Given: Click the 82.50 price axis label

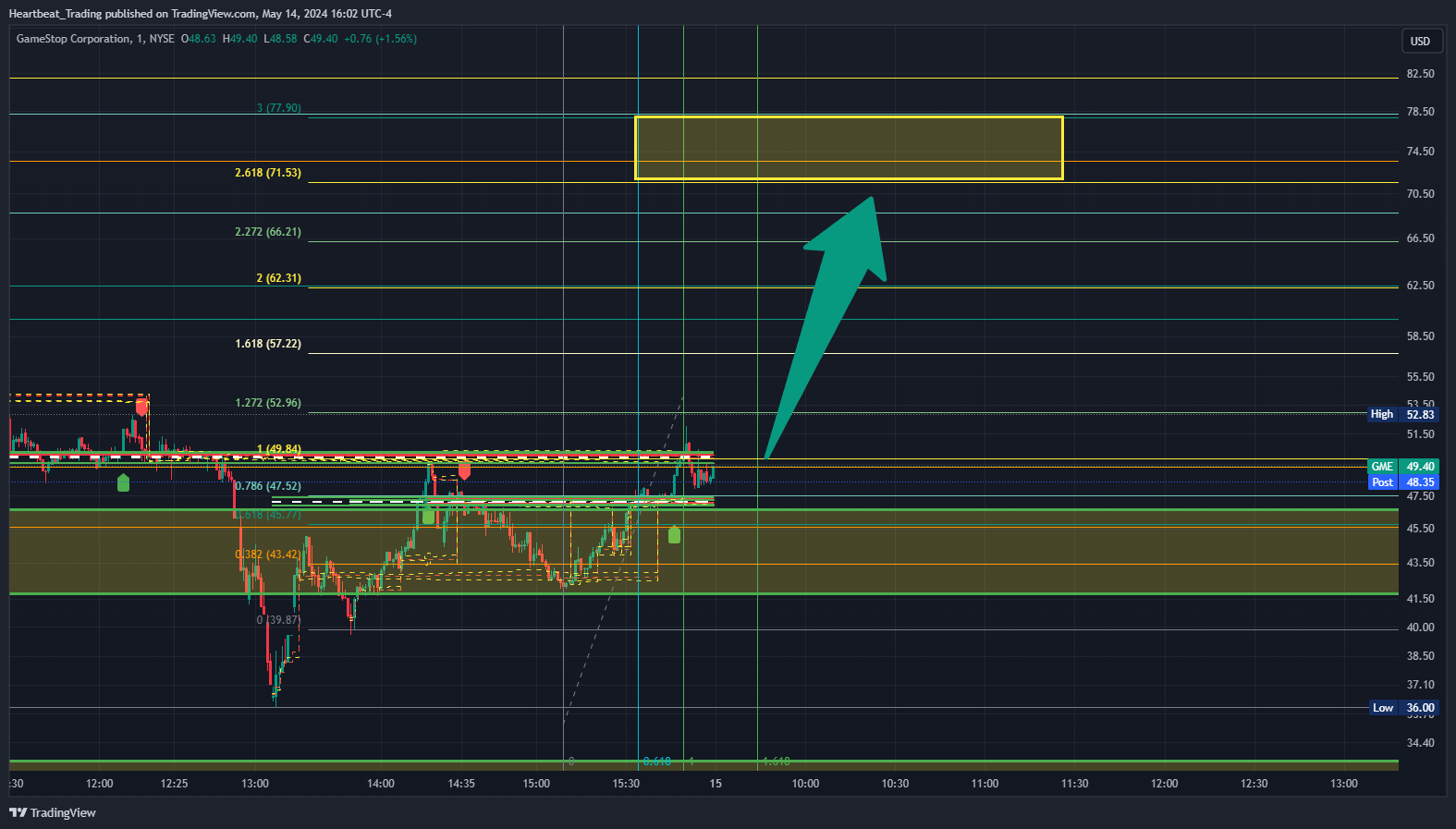Looking at the screenshot, I should tap(1420, 74).
